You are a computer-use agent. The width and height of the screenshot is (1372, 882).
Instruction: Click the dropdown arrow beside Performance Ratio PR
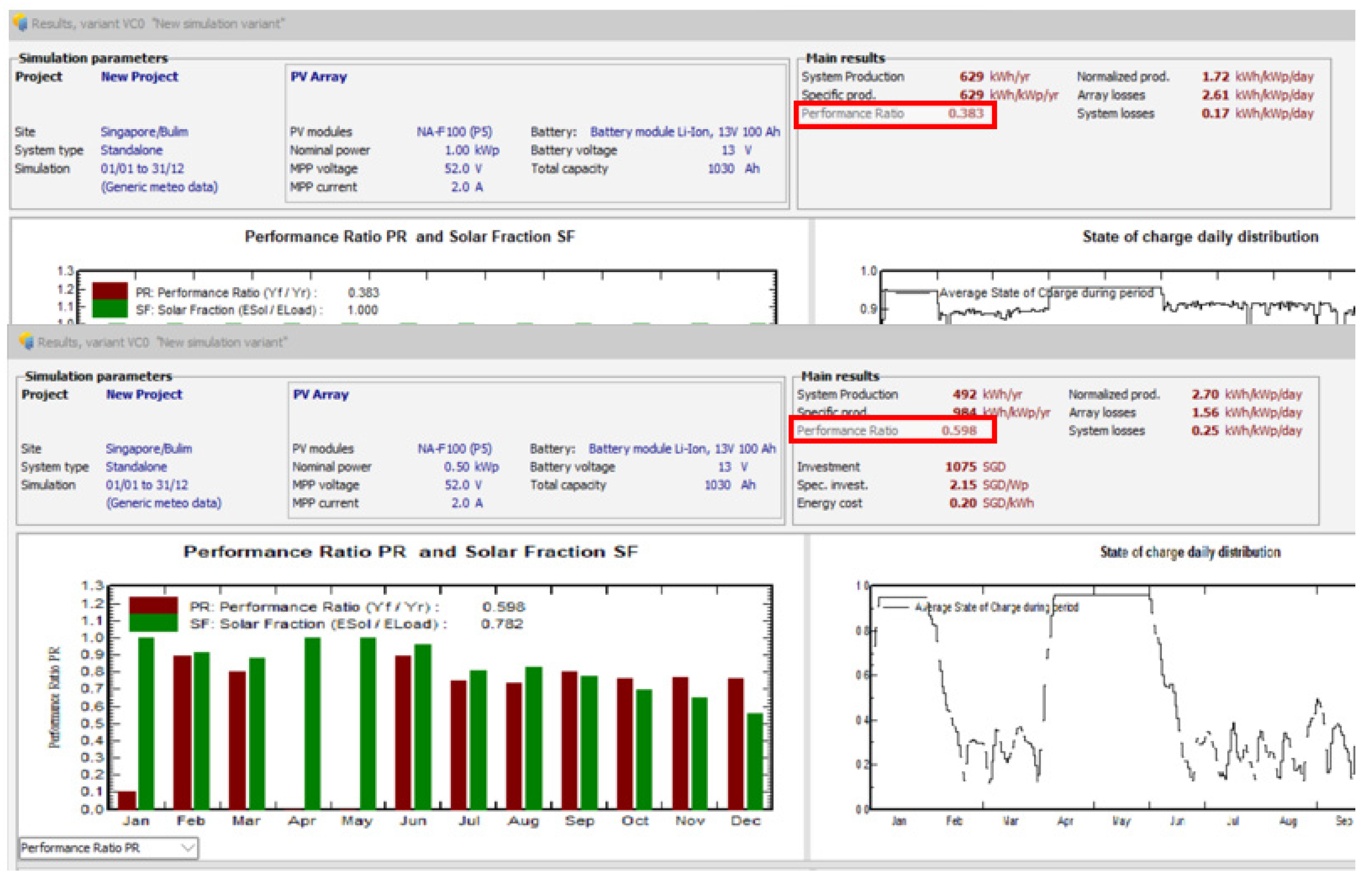(x=187, y=848)
